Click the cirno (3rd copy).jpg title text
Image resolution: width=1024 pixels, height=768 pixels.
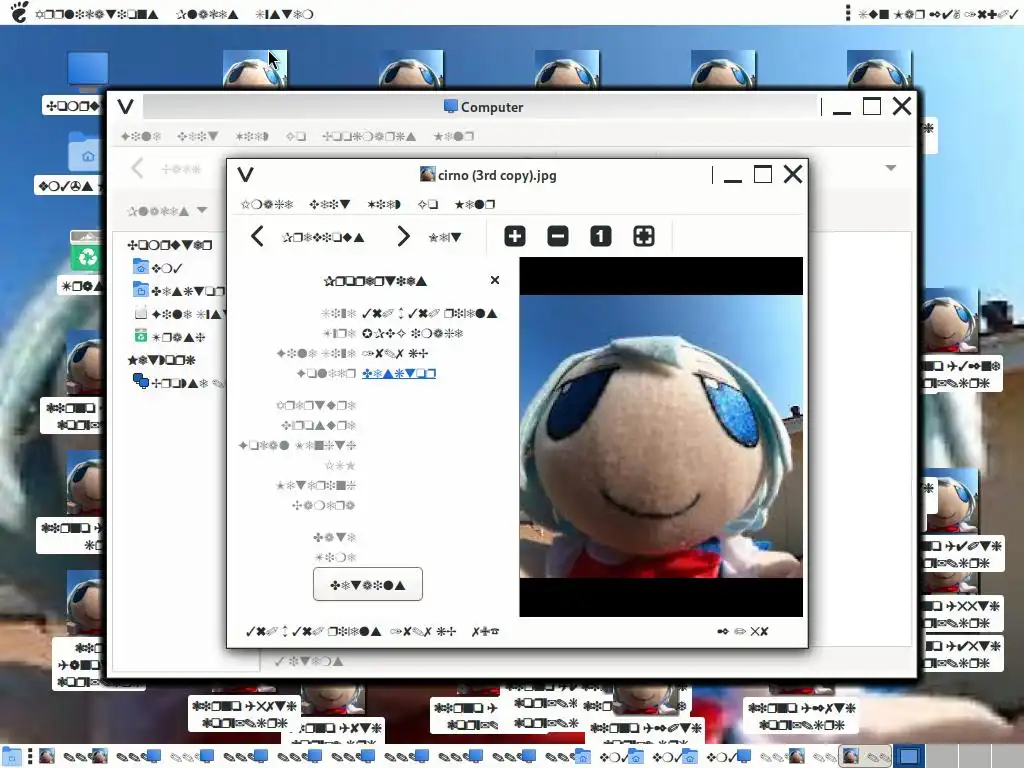[x=497, y=175]
